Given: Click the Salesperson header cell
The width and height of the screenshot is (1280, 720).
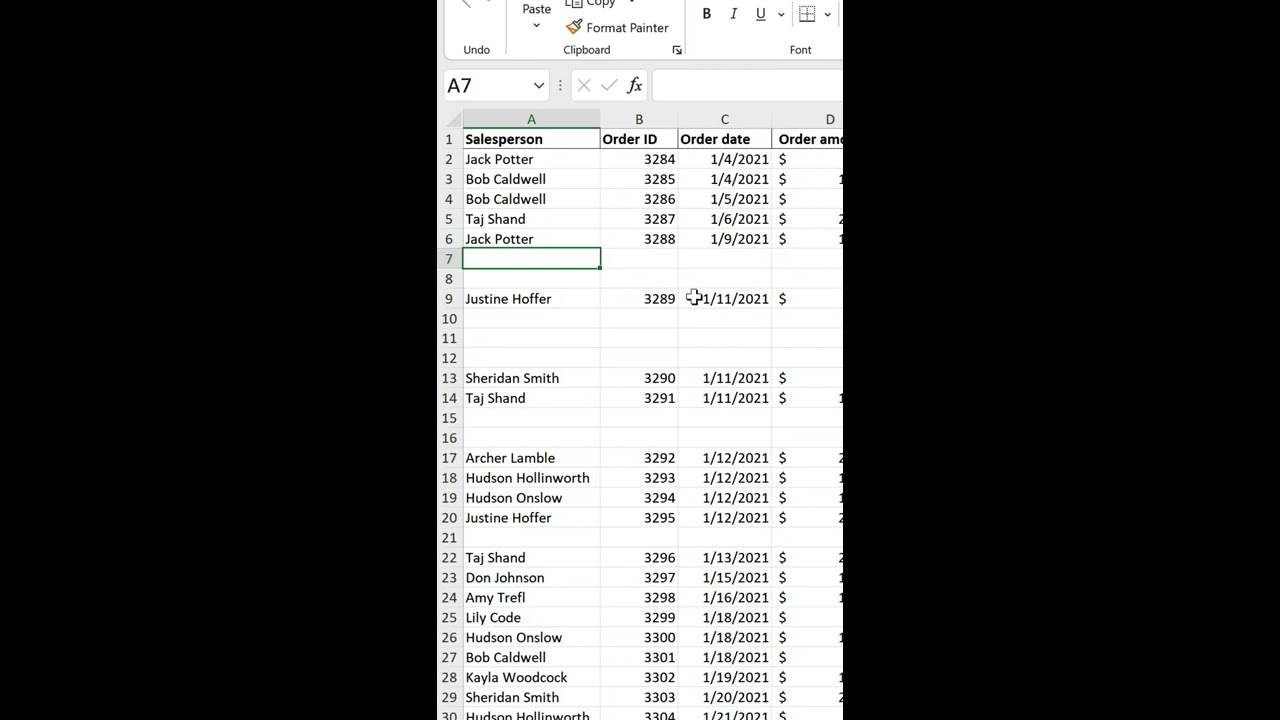Looking at the screenshot, I should click(x=531, y=140).
